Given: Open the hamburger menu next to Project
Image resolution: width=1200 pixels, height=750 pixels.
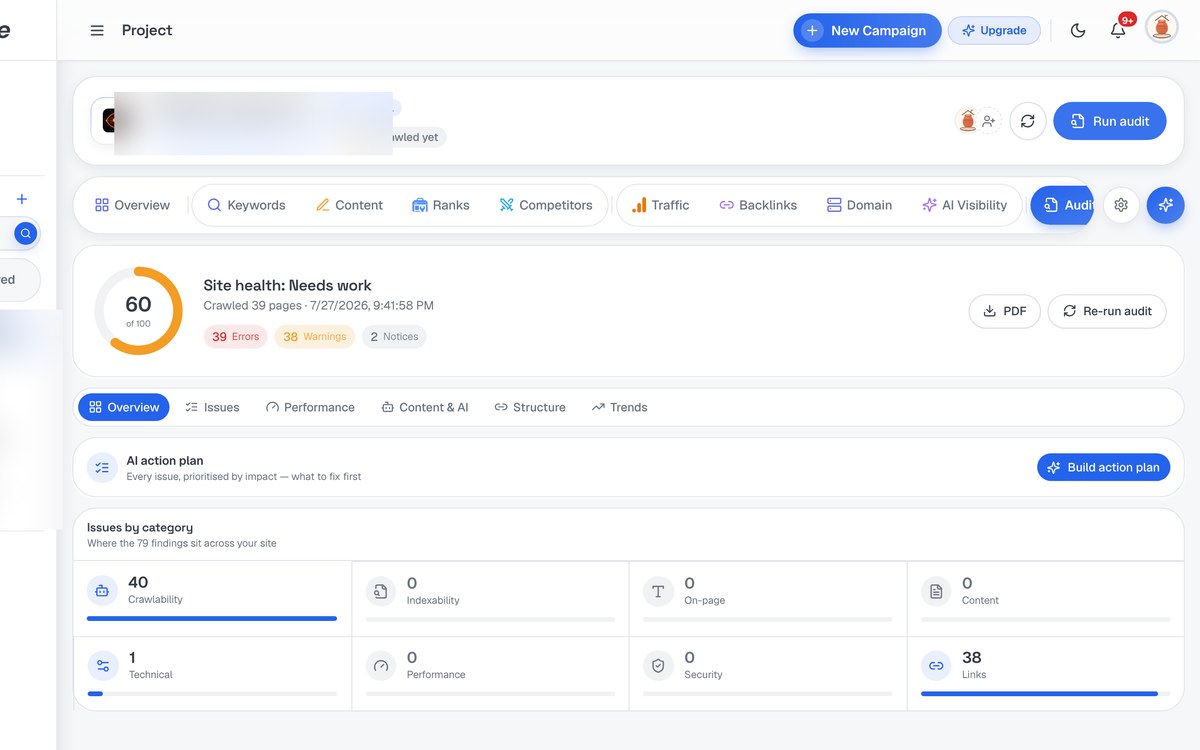Looking at the screenshot, I should click(97, 30).
